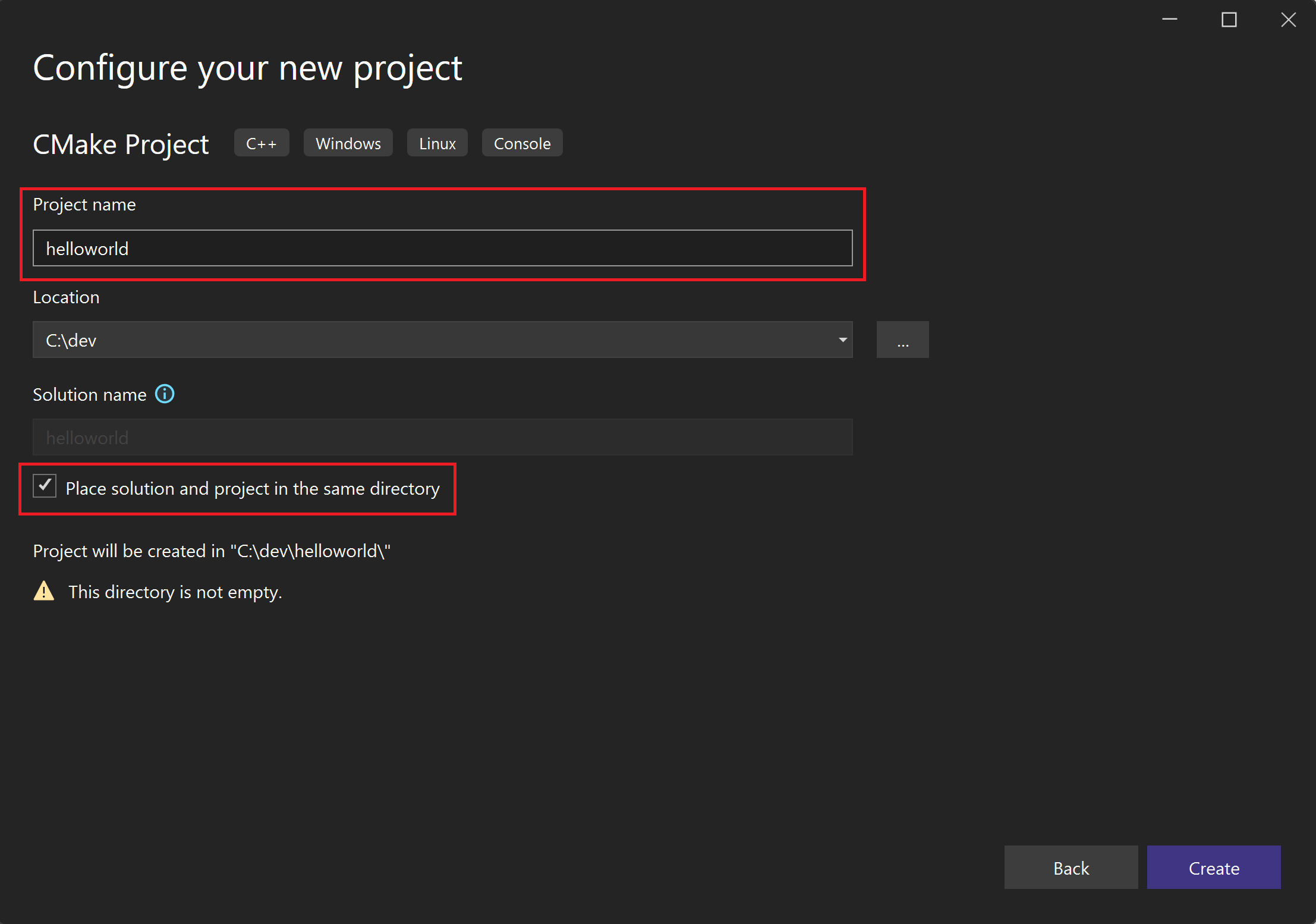Click the Windows platform tag icon
This screenshot has height=924, width=1316.
348,143
